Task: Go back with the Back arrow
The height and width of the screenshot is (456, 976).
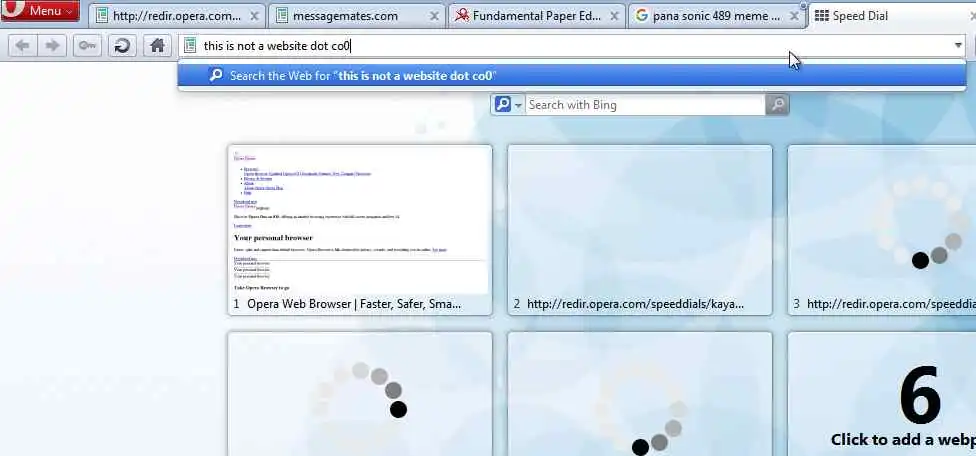Action: tap(22, 45)
